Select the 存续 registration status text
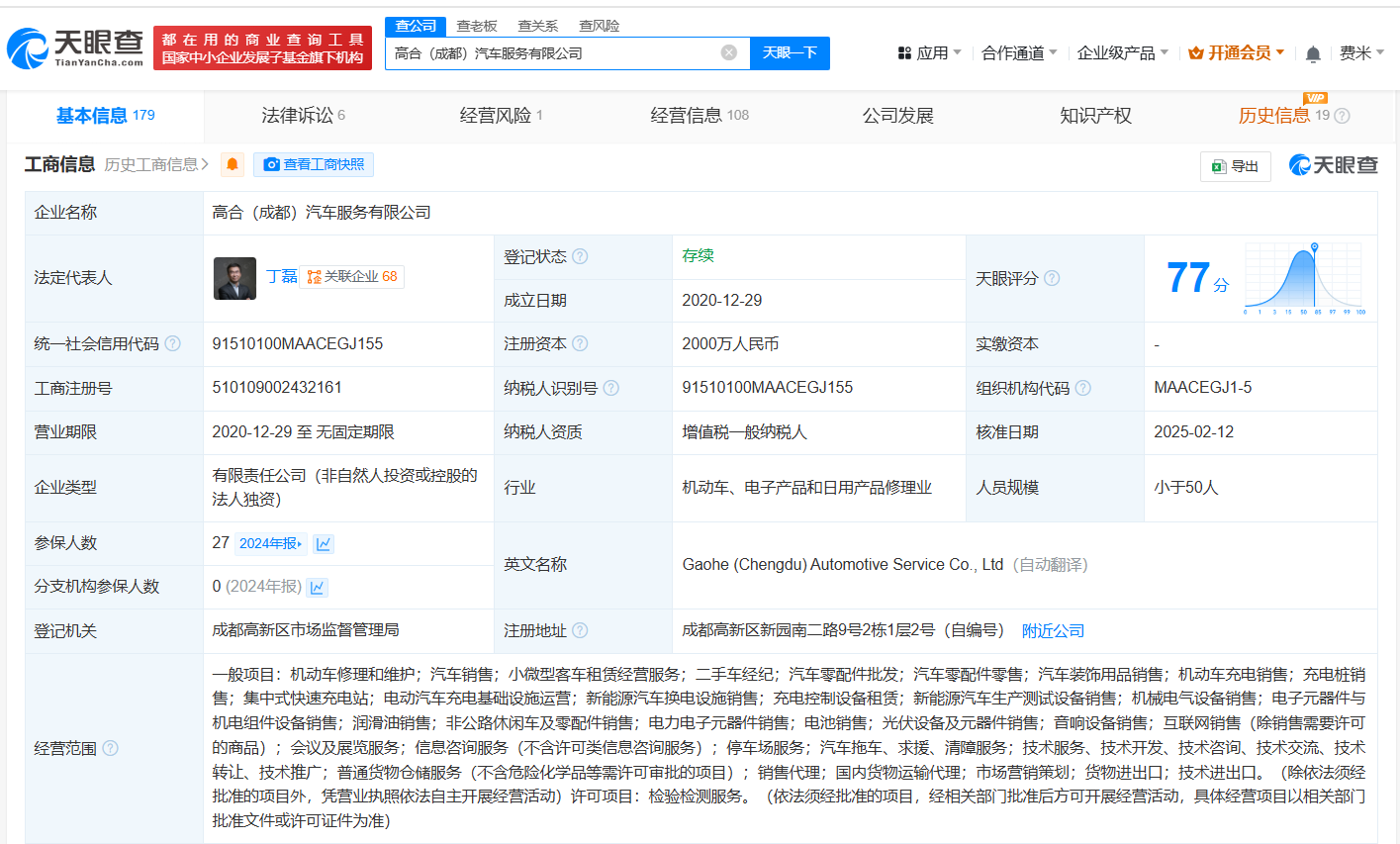 698,256
